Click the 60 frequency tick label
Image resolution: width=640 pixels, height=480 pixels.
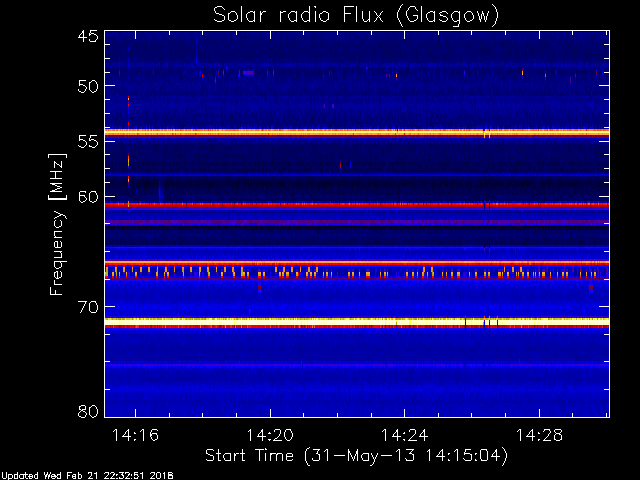88,197
